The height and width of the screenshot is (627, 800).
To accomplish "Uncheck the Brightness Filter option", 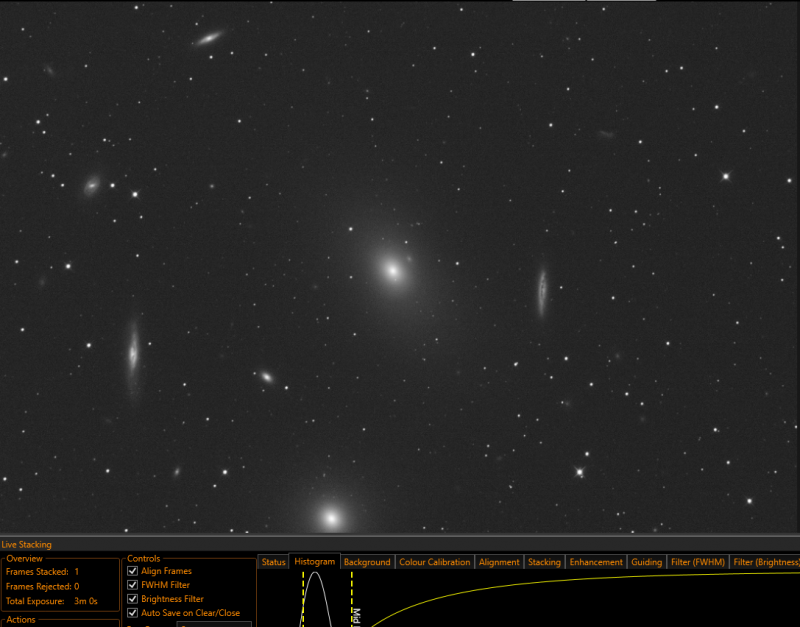I will click(x=133, y=598).
